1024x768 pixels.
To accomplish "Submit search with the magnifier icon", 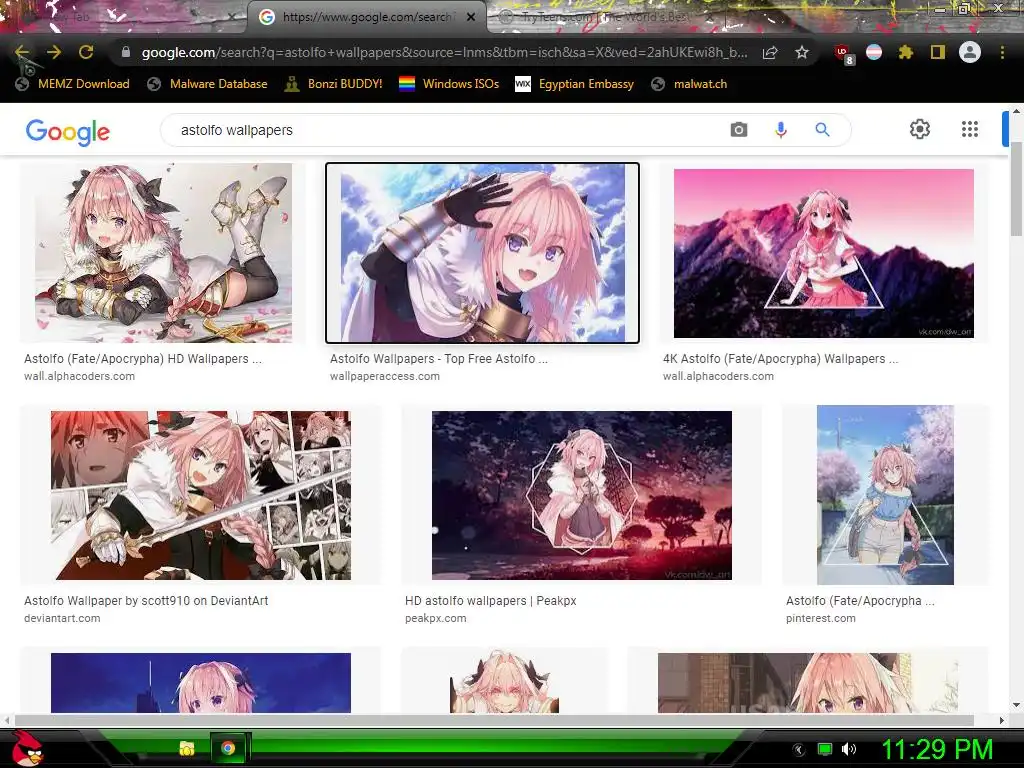I will [x=822, y=129].
